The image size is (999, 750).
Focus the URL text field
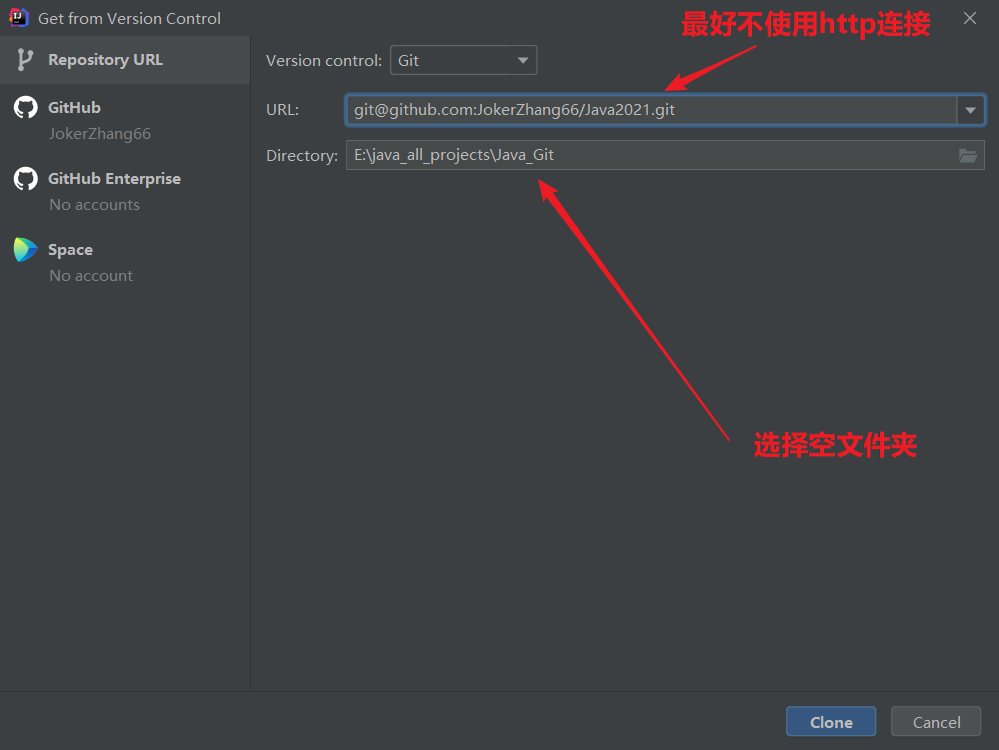coord(650,110)
